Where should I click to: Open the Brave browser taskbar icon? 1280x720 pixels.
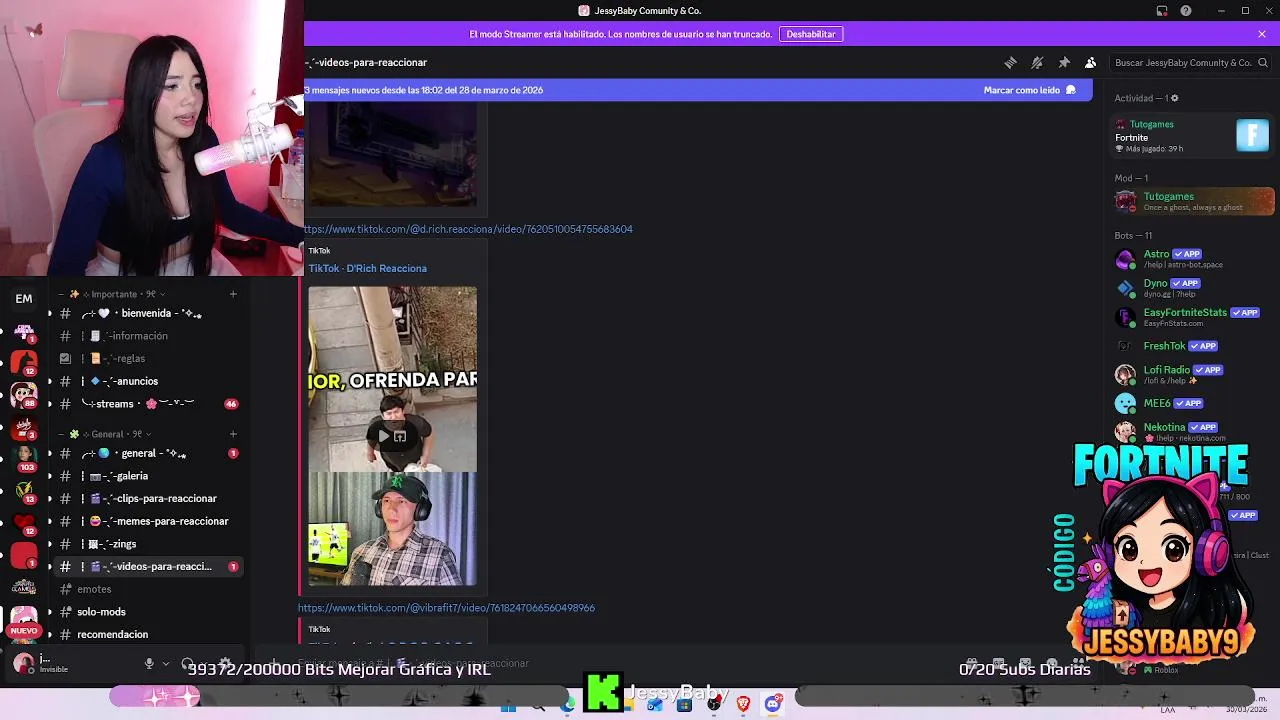(743, 704)
